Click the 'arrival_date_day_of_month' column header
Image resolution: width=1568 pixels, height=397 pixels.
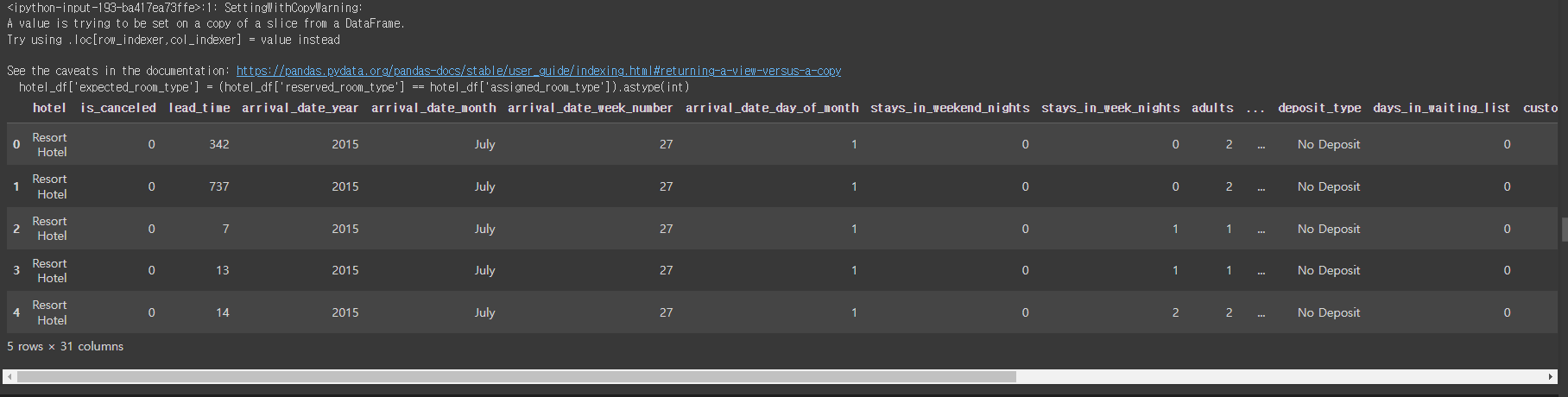click(772, 108)
